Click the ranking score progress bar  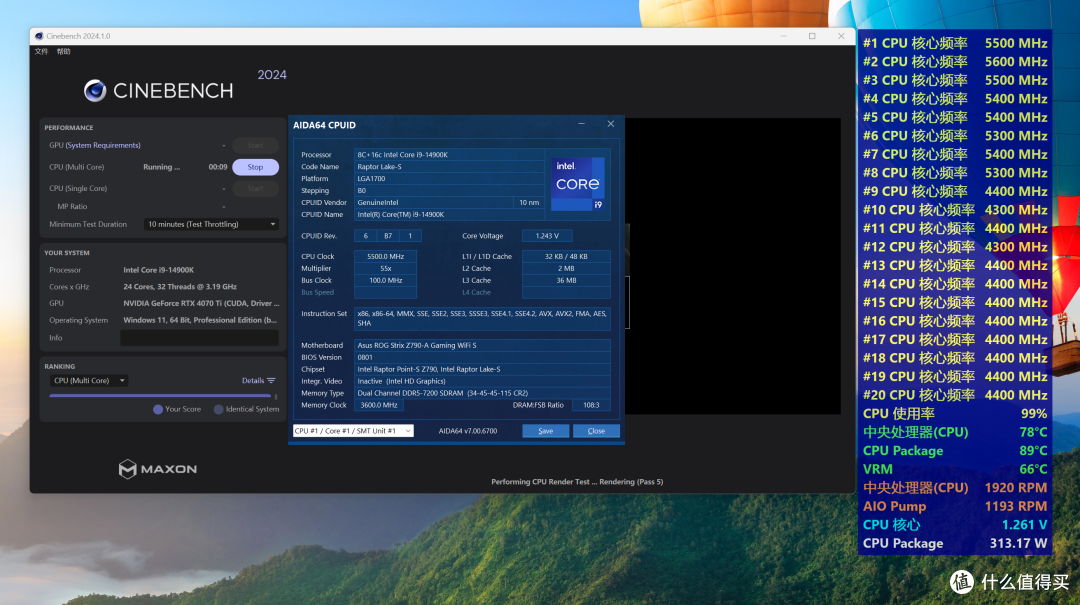[160, 396]
